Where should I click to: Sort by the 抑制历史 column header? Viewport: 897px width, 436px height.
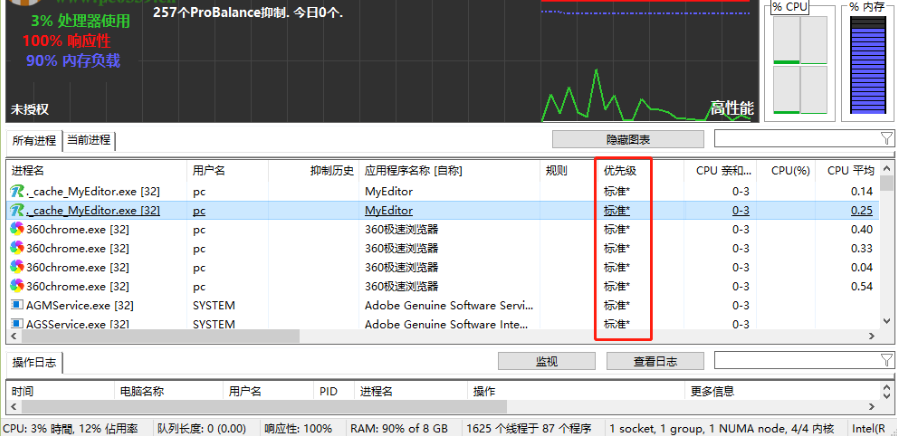[313, 171]
